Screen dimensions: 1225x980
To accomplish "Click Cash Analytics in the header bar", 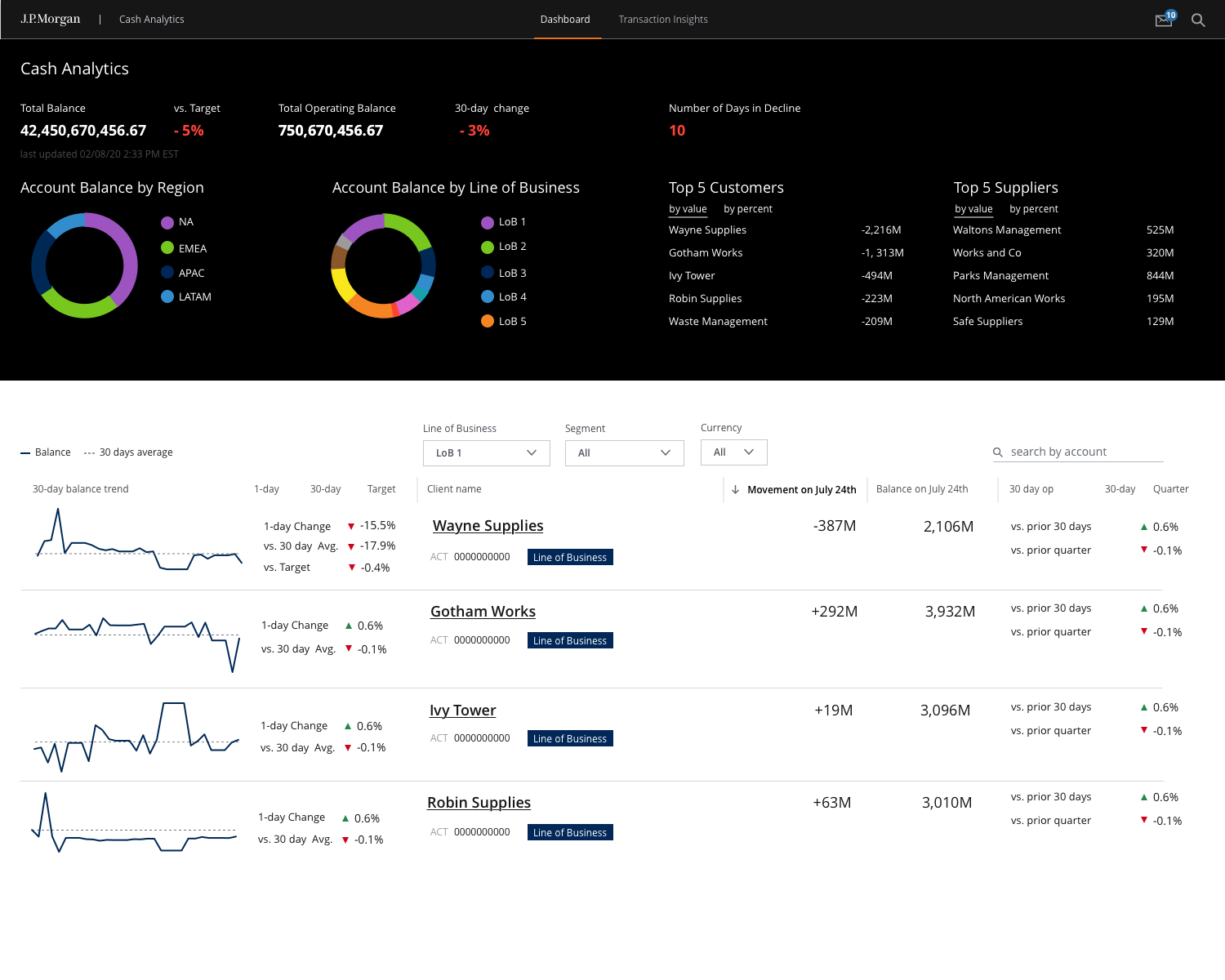I will 152,20.
